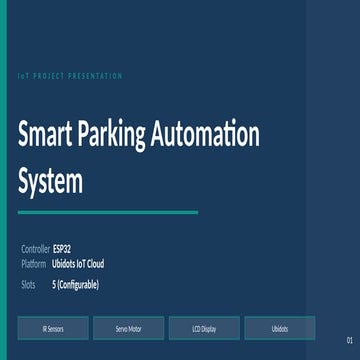This screenshot has height=360, width=360.
Task: Click the IR Sensors box
Action: tap(53, 328)
